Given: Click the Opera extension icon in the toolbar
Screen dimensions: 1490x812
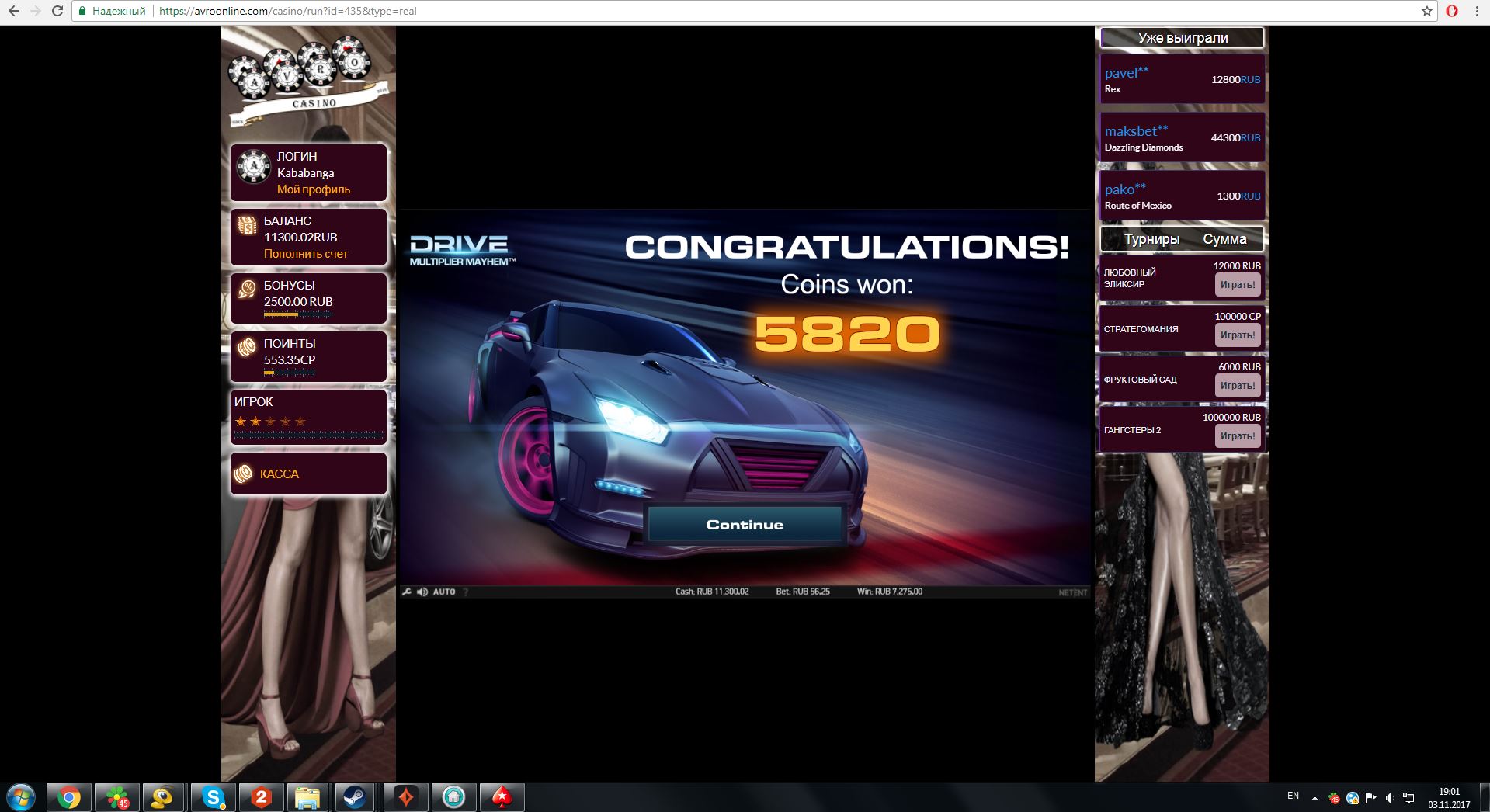Looking at the screenshot, I should [x=1452, y=11].
